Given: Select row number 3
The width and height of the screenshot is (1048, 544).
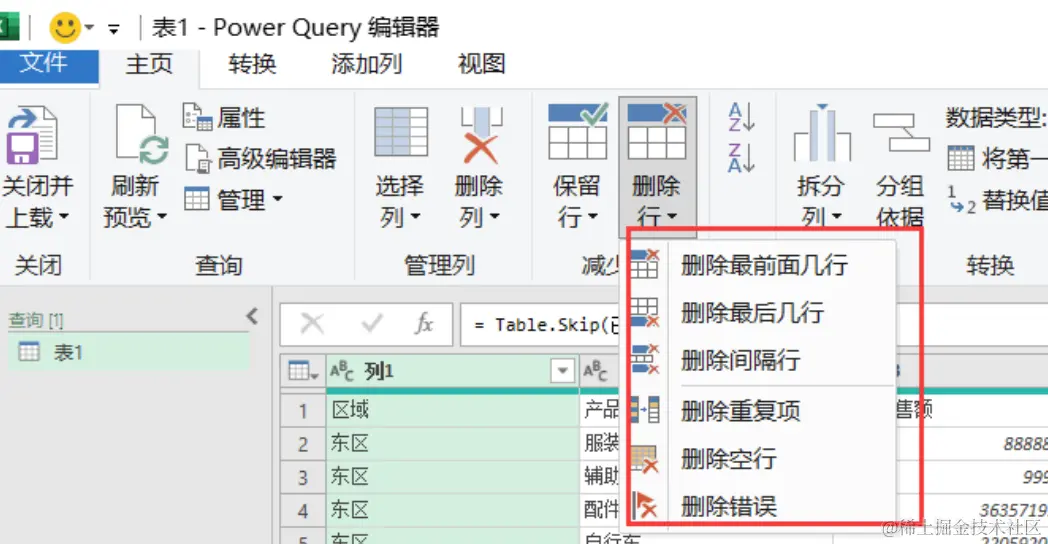Looking at the screenshot, I should [303, 477].
